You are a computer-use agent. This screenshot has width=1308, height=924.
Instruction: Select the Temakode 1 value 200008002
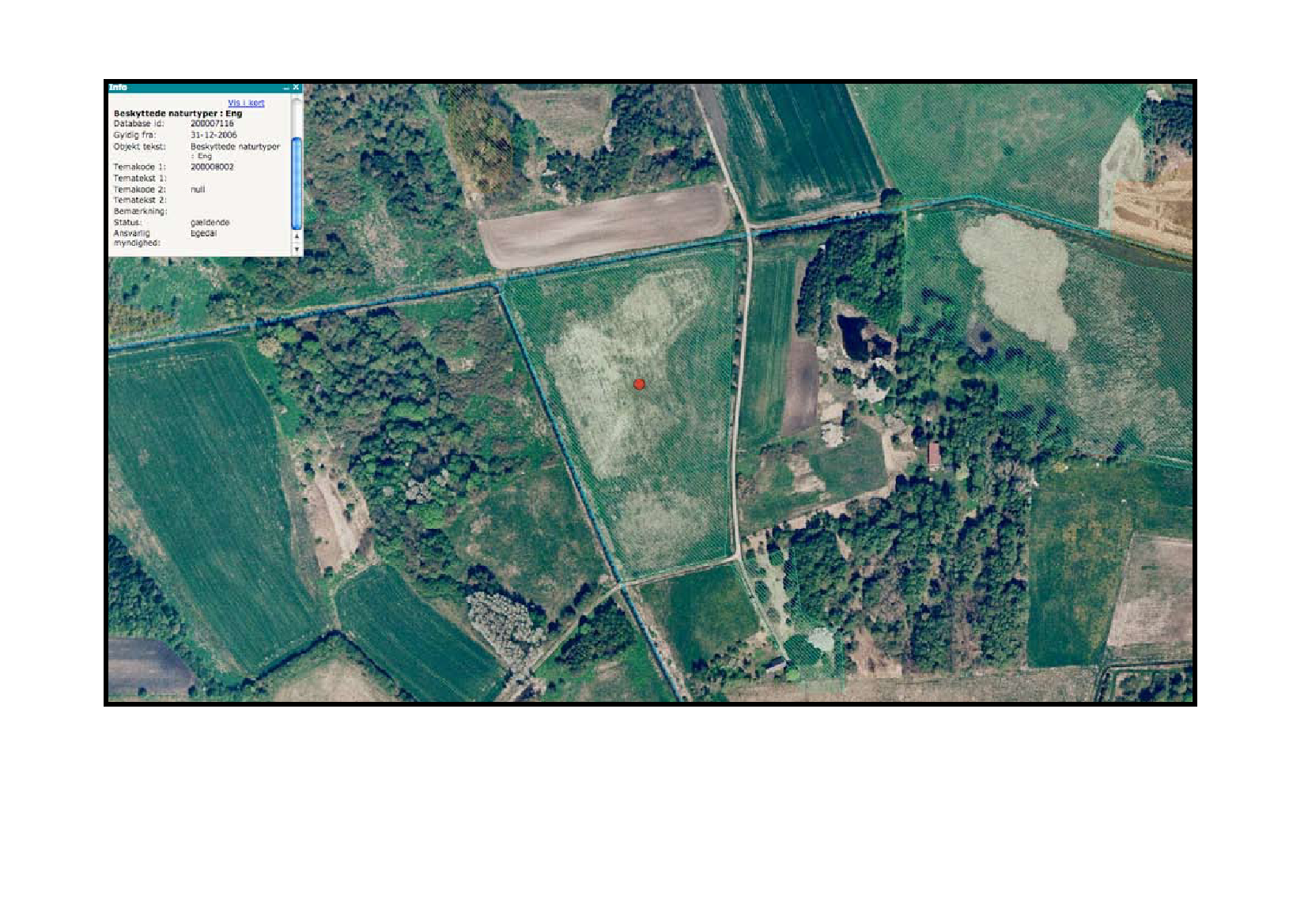[212, 167]
